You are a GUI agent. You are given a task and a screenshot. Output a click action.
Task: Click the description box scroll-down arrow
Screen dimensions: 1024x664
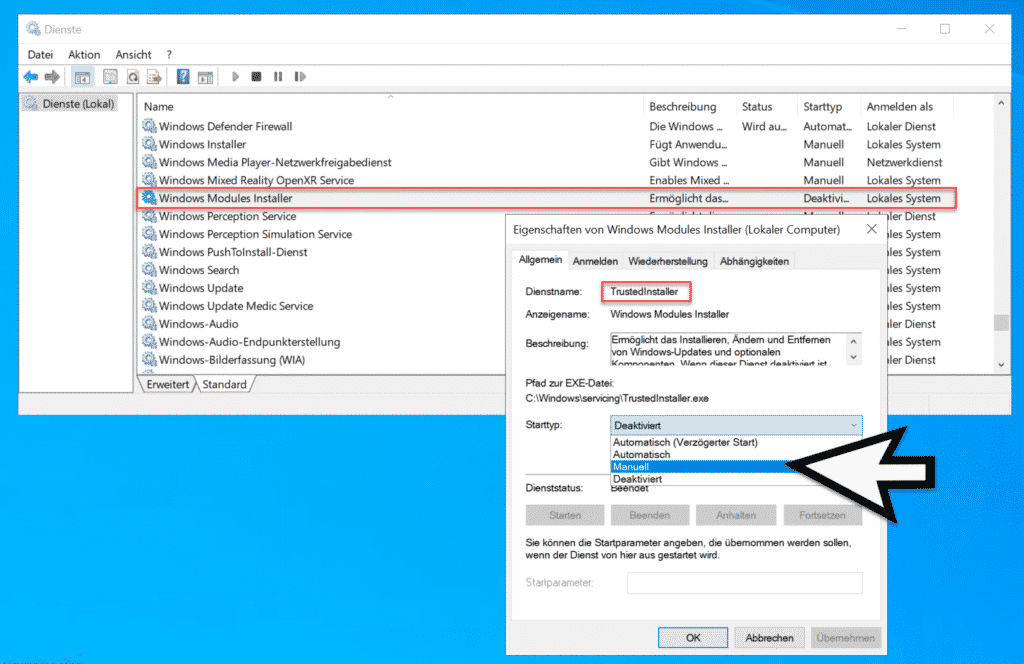click(x=853, y=357)
